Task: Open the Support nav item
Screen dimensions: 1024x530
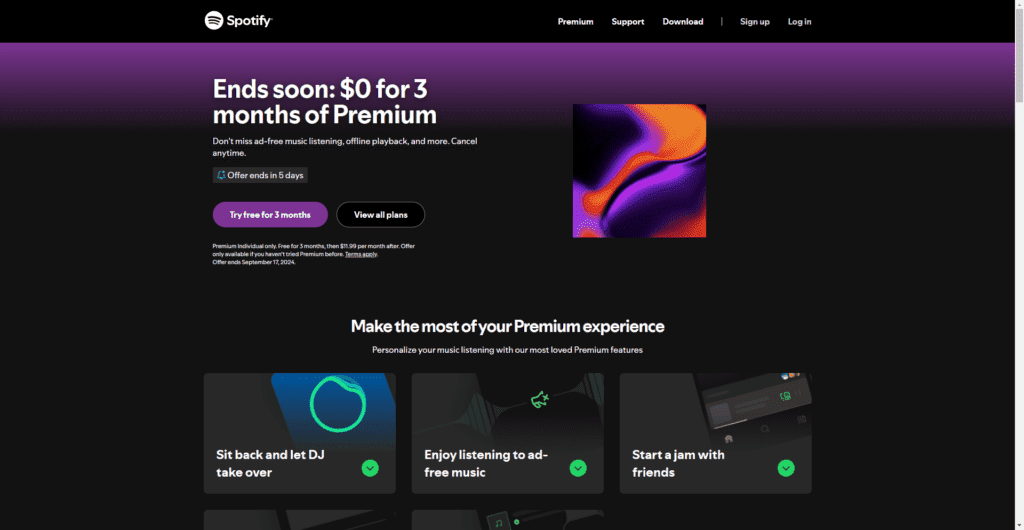Action: (628, 22)
